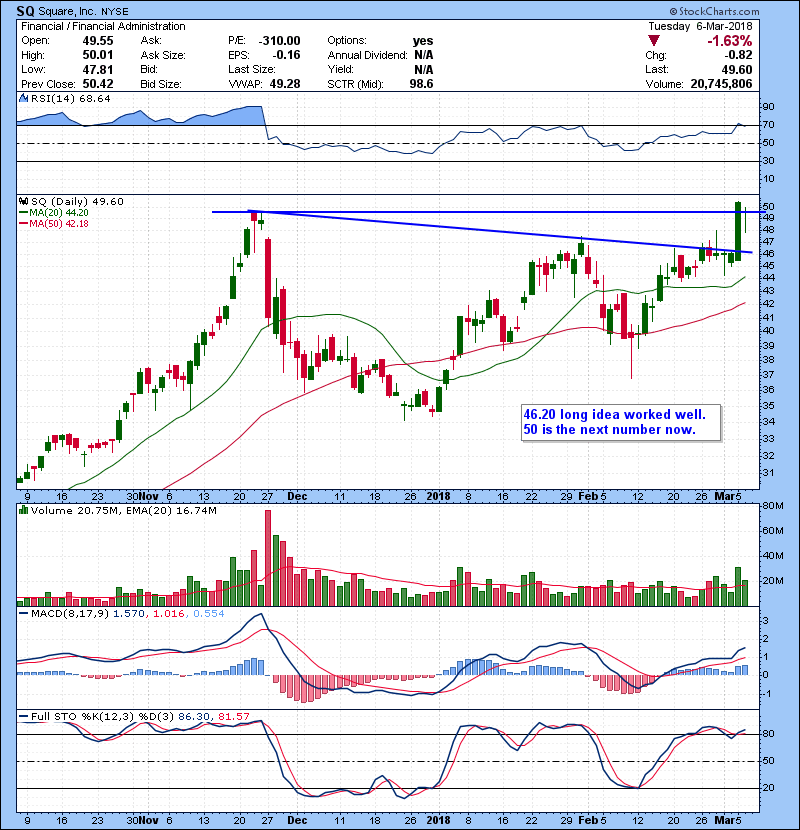Select the SQ ticker symbol in header

[26, 11]
